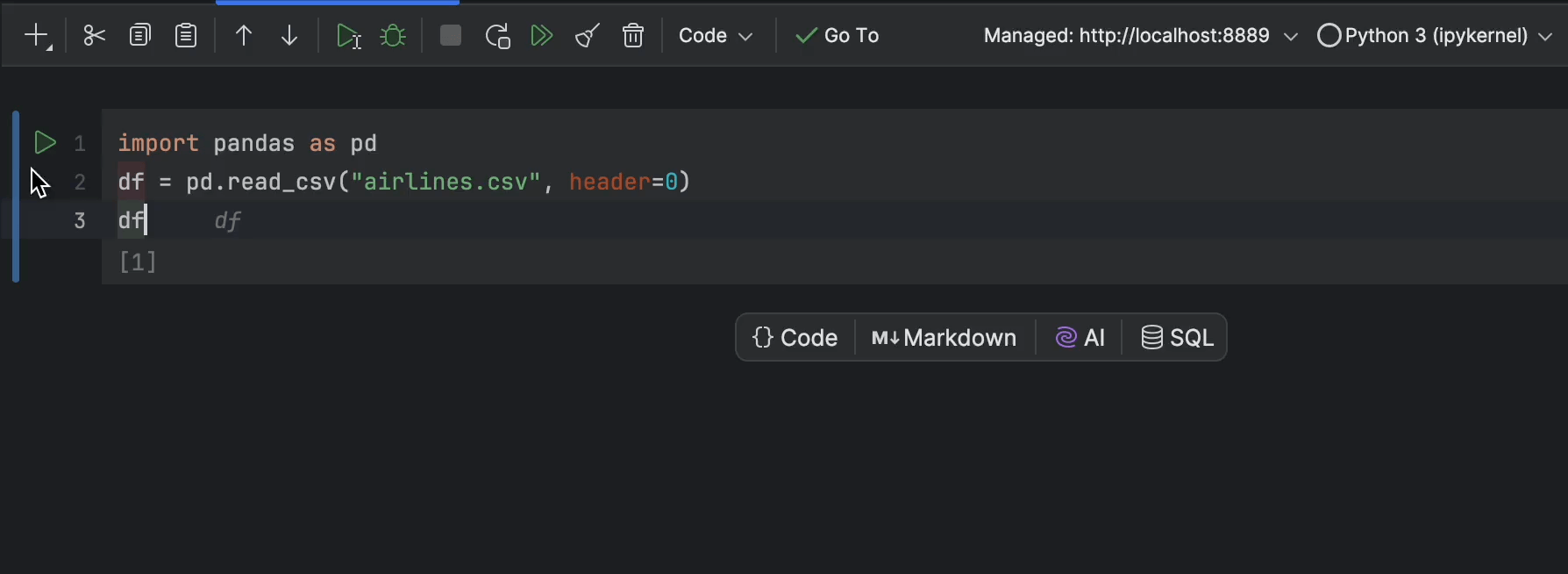The width and height of the screenshot is (1568, 574).
Task: Insert an SQL cell
Action: pos(1177,338)
